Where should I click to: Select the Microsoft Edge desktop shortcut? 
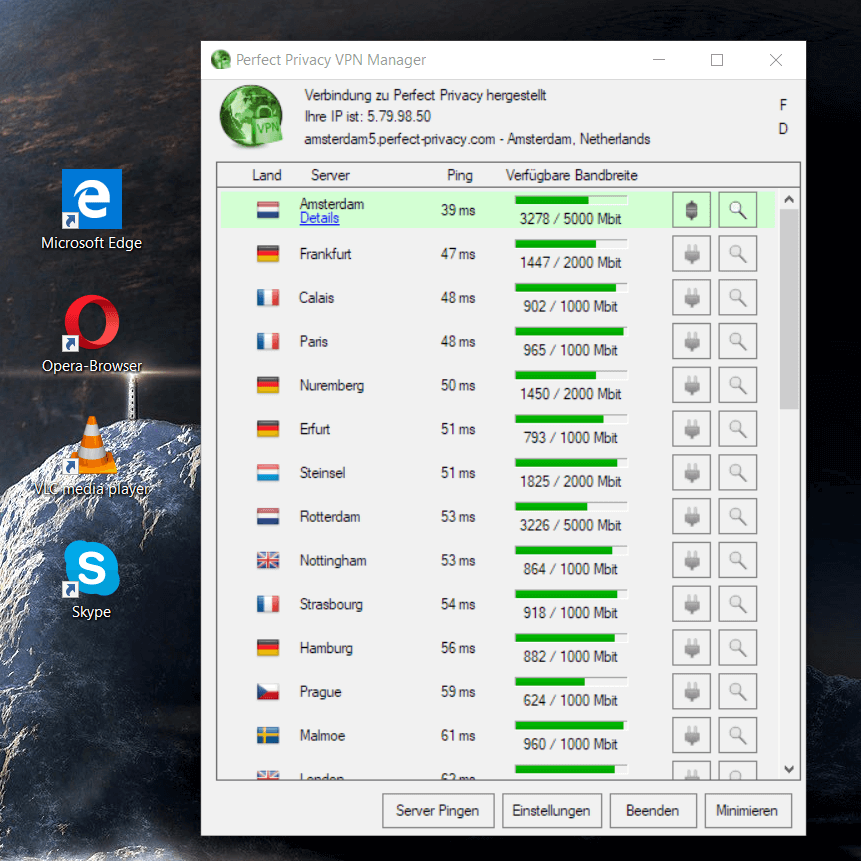point(92,210)
